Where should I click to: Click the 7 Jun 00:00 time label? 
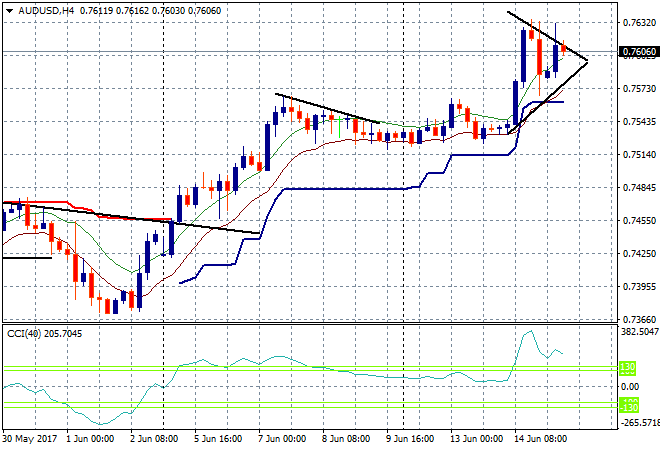point(282,439)
